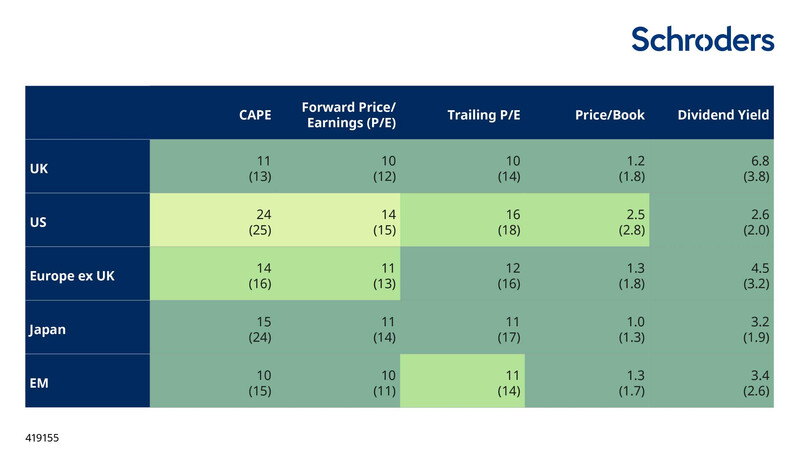The height and width of the screenshot is (453, 800).
Task: Select the Japan row label
Action: [x=48, y=327]
